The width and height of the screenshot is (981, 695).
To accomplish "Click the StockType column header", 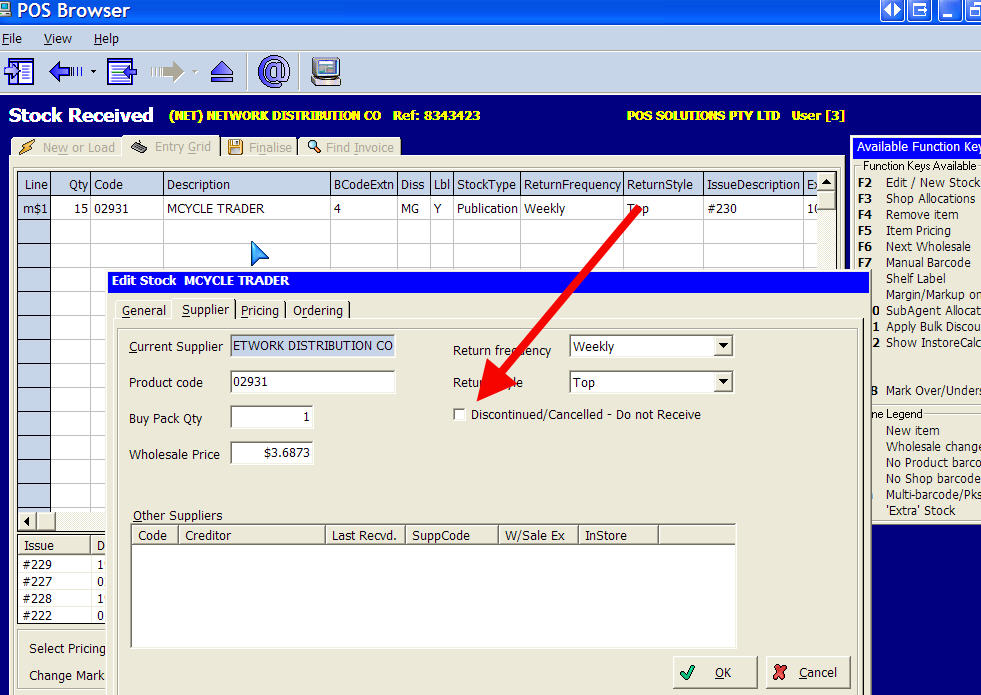I will click(487, 185).
